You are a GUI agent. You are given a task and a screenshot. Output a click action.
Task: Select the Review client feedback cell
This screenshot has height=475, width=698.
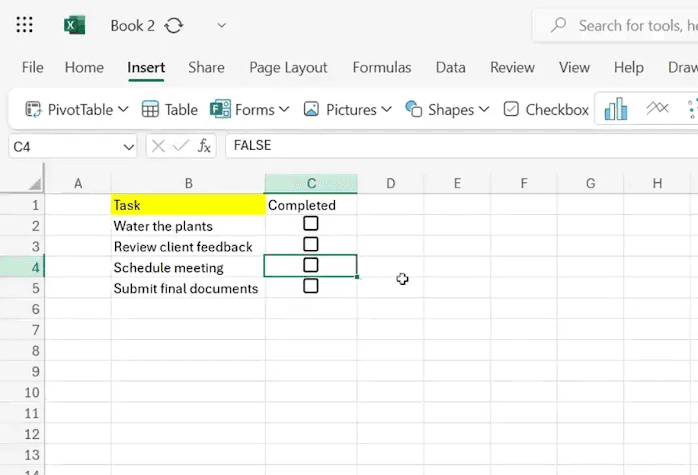coord(188,247)
